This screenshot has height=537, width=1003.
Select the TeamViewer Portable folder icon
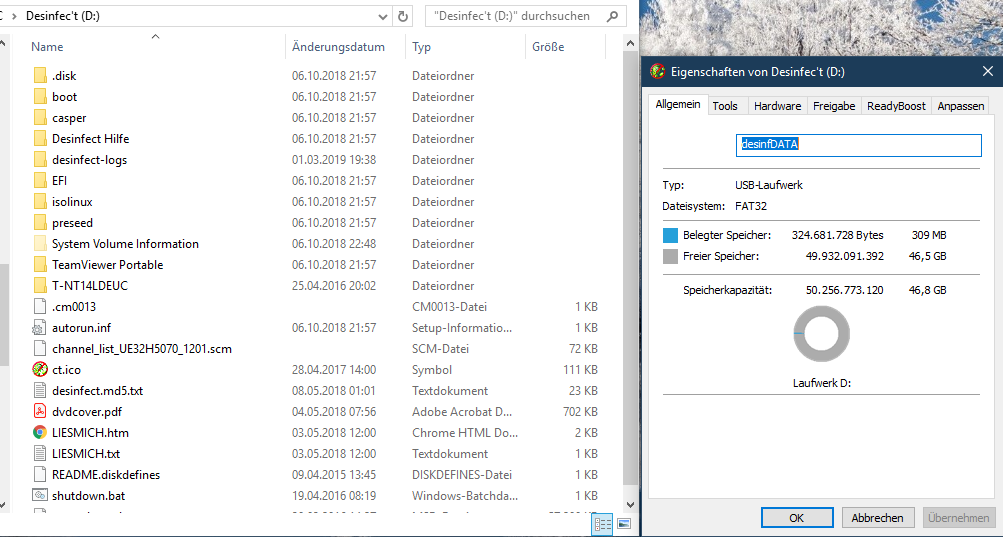40,265
